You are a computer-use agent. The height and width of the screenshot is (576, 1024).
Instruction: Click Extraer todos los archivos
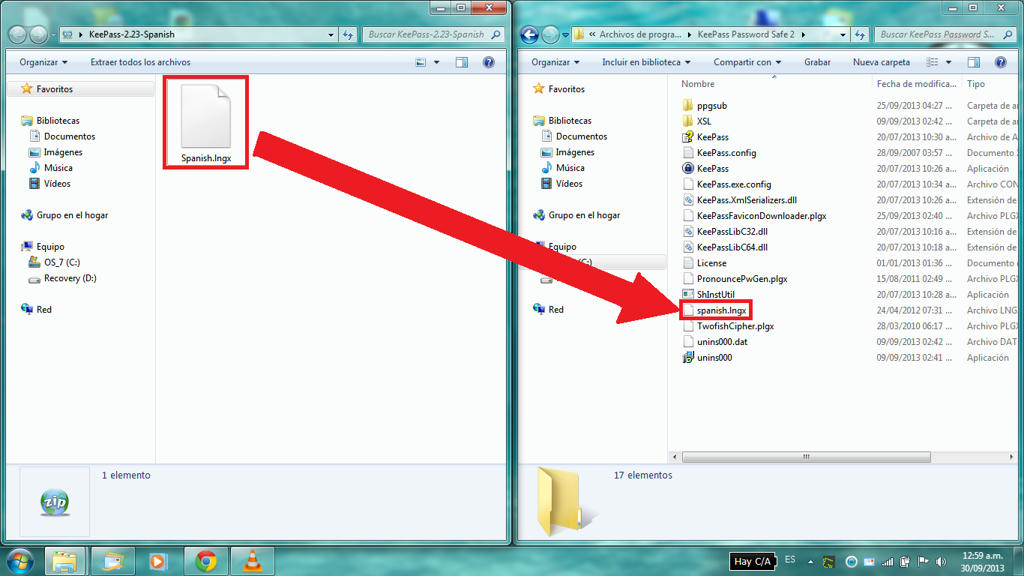point(140,62)
